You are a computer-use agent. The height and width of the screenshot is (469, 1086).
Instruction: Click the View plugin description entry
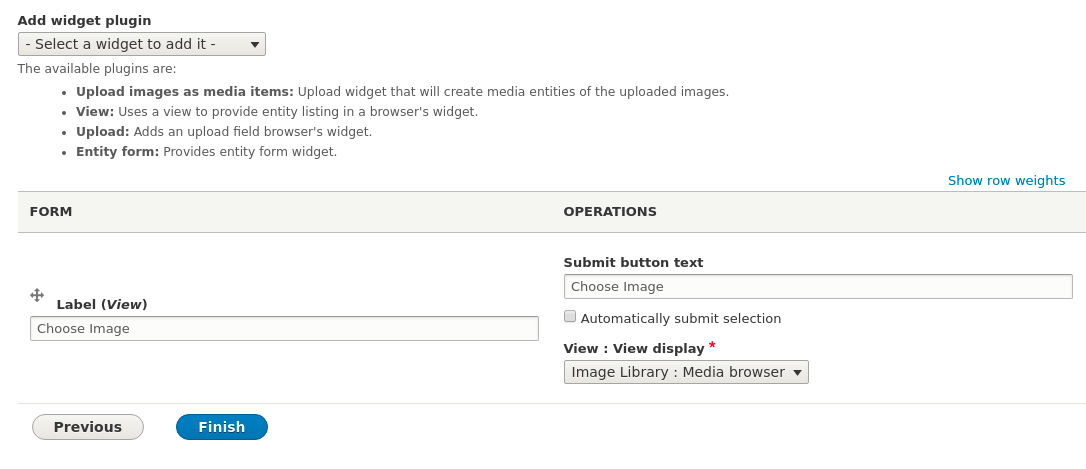coord(277,112)
